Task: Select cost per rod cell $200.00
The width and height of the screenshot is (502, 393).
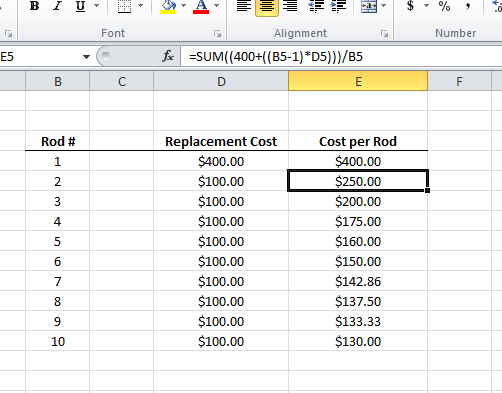Action: 358,201
